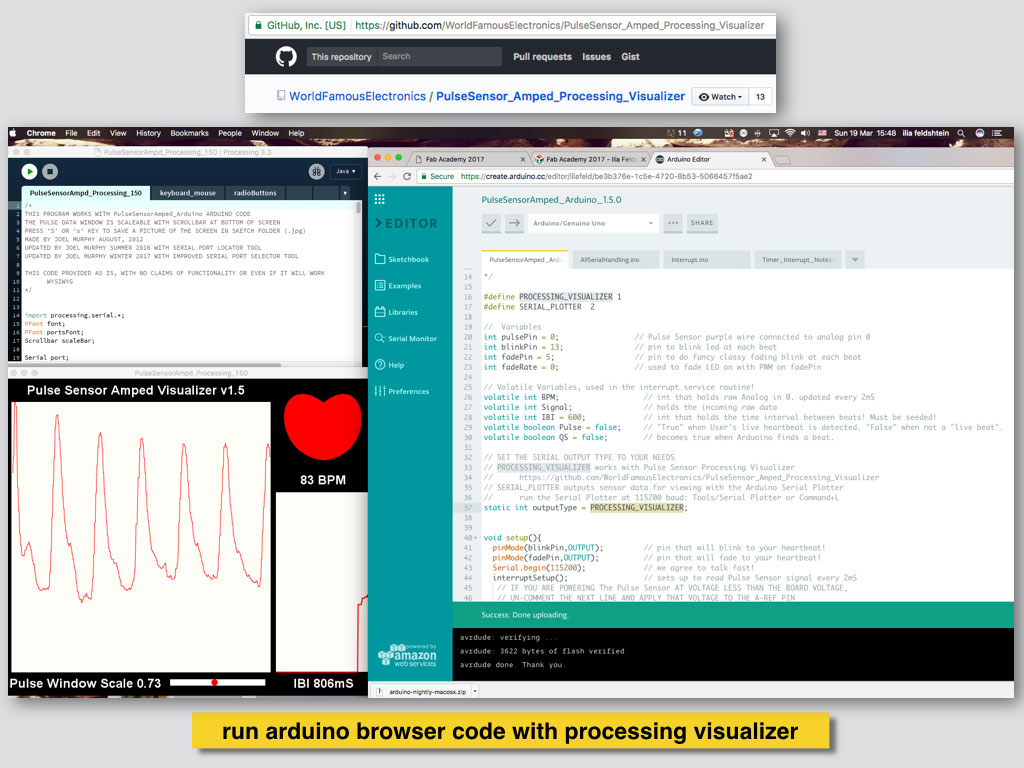Open Notification Center list icon
The height and width of the screenshot is (768, 1024).
coord(997,133)
